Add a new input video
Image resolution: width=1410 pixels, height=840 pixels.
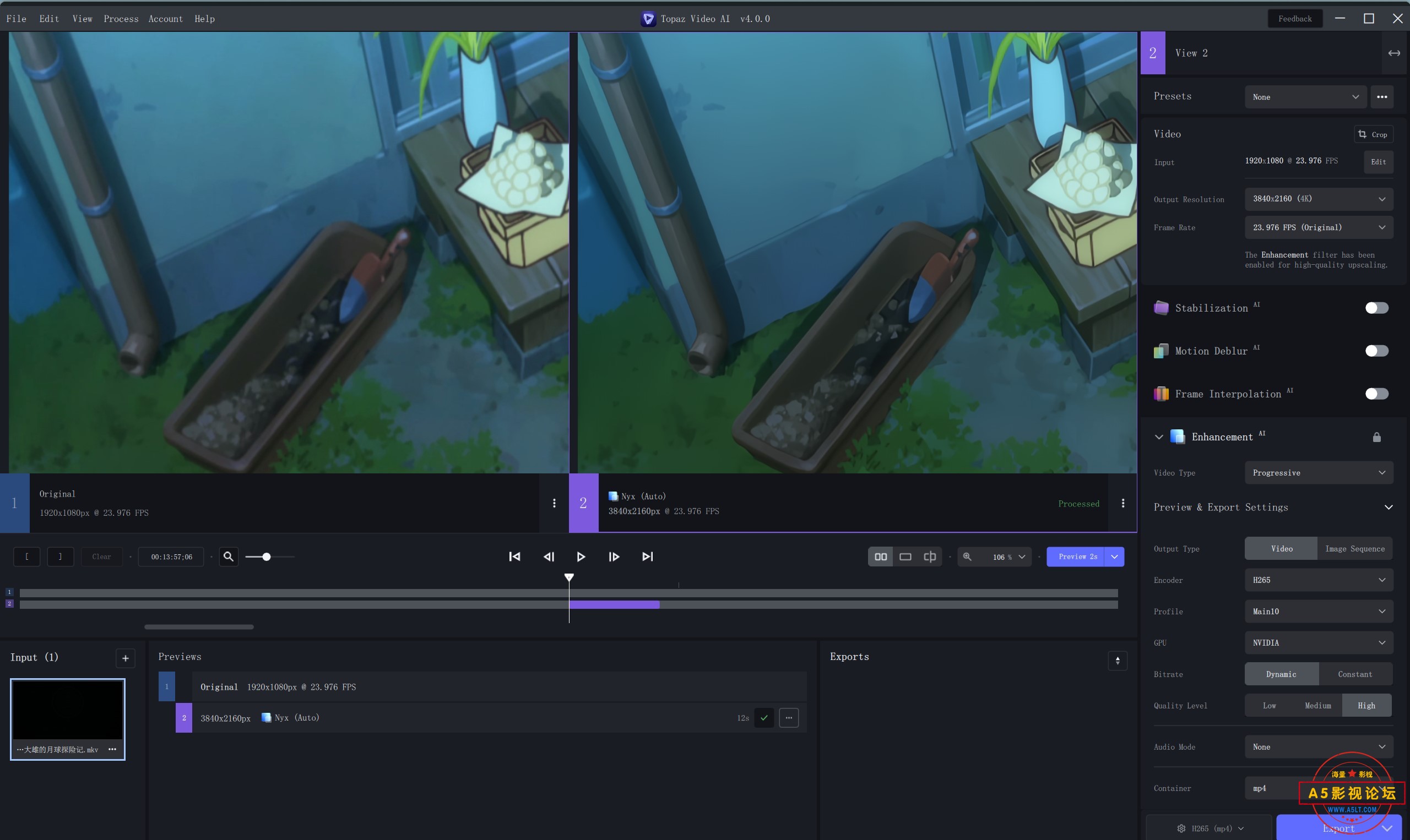(x=125, y=658)
